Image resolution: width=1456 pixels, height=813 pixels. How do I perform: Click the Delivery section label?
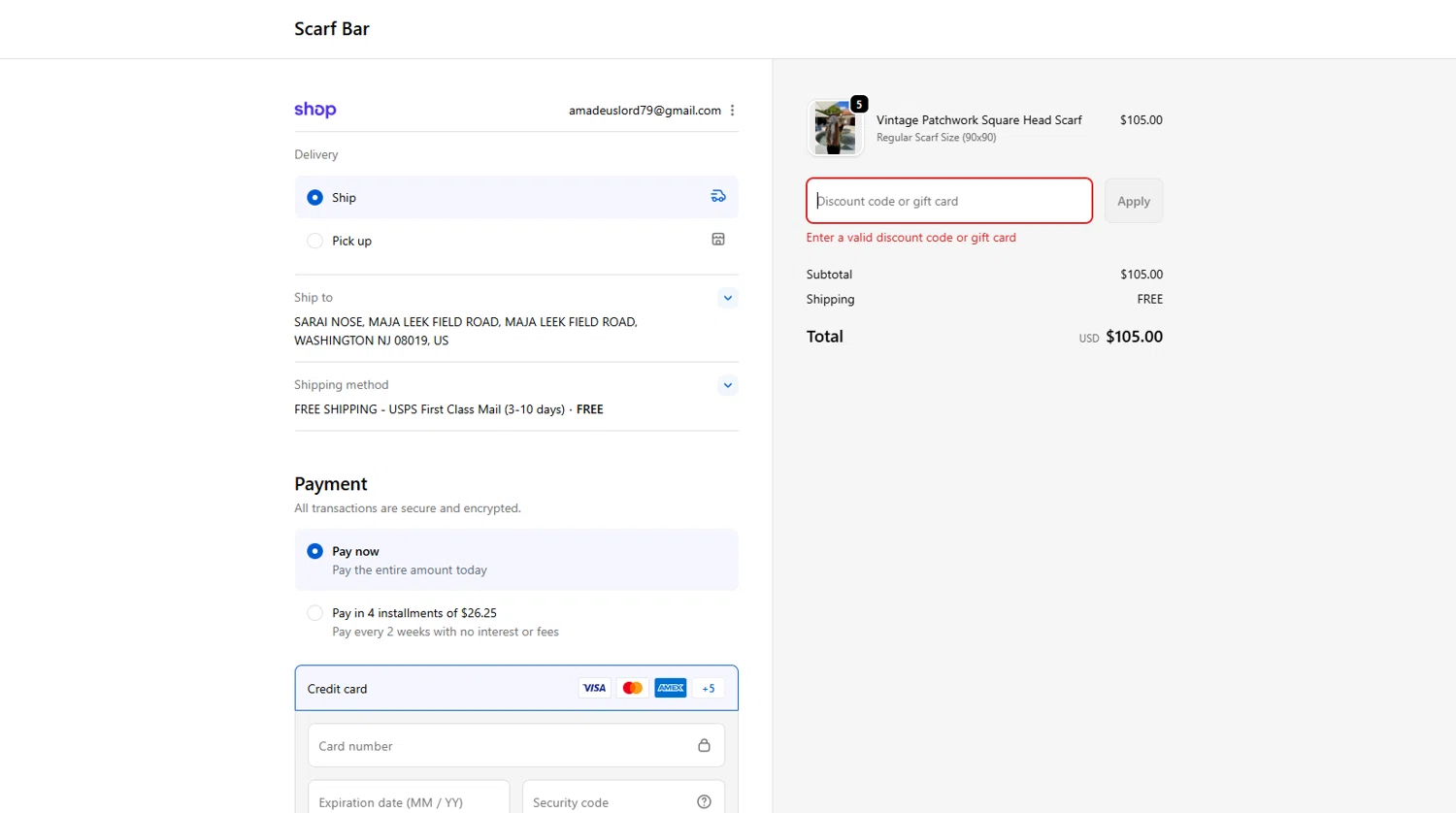[316, 154]
